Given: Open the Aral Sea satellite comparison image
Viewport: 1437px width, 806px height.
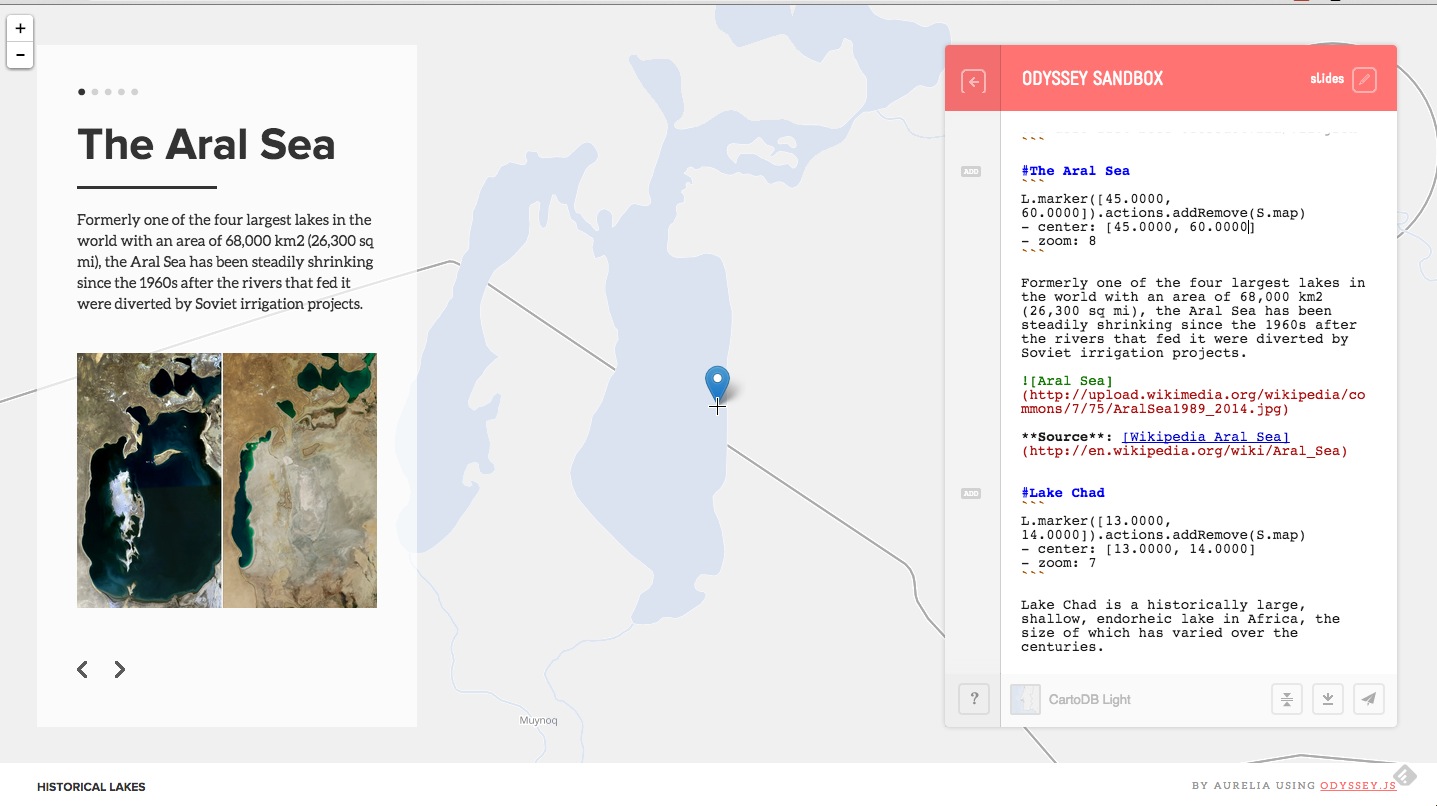Looking at the screenshot, I should click(227, 480).
